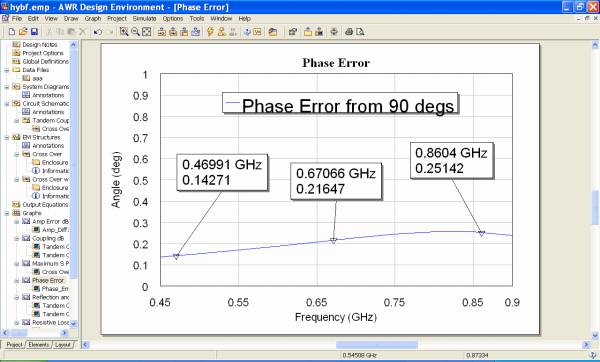Click the New Project toolbar icon
This screenshot has width=600, height=362.
coord(12,32)
